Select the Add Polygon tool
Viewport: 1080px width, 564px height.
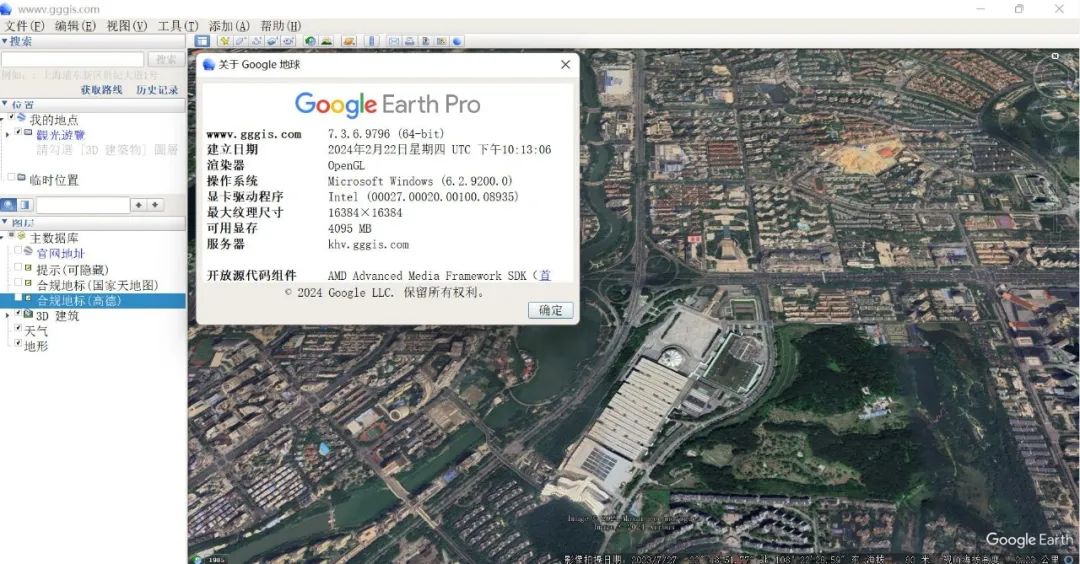coord(240,41)
